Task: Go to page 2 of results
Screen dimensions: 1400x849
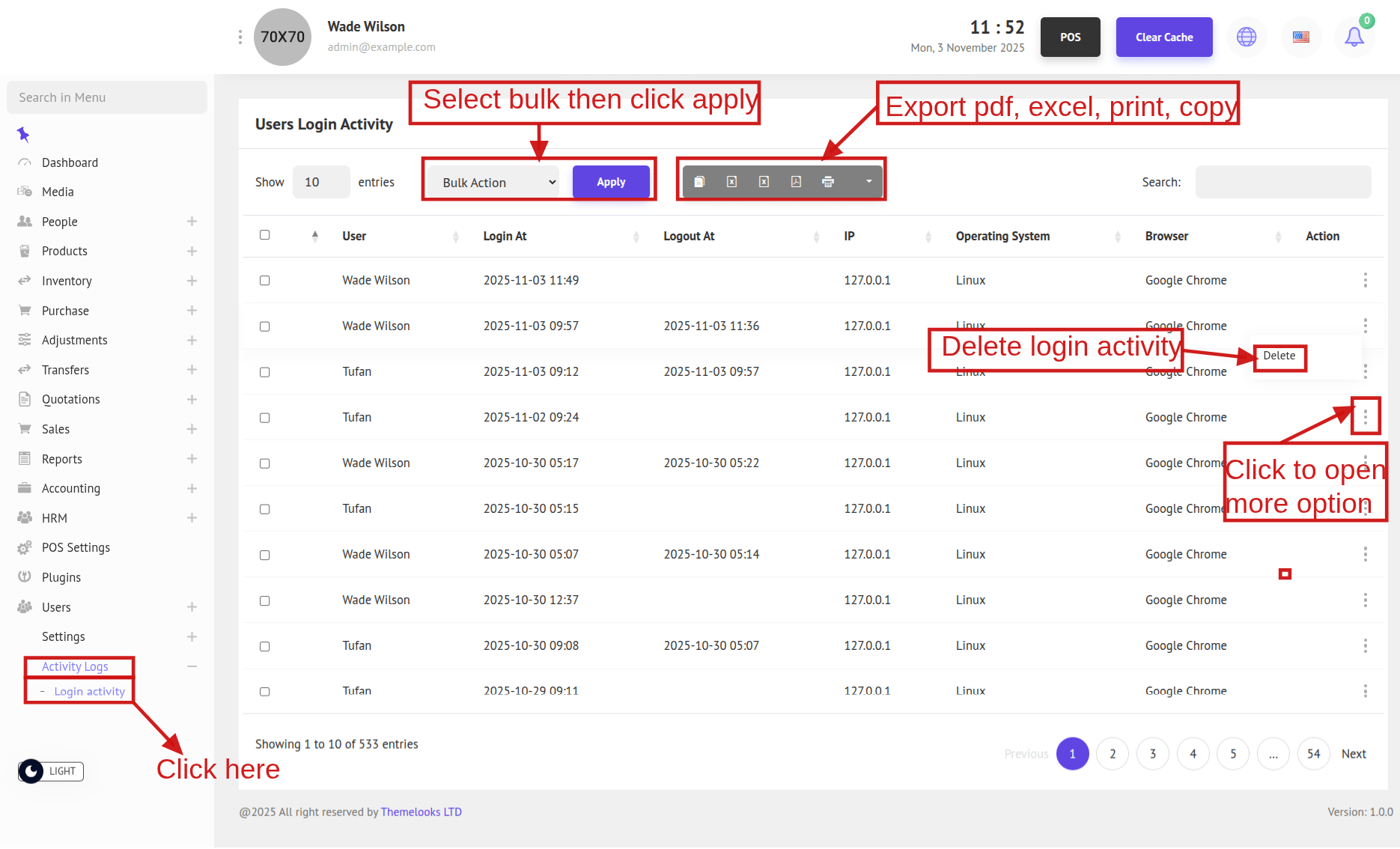Action: (1113, 754)
